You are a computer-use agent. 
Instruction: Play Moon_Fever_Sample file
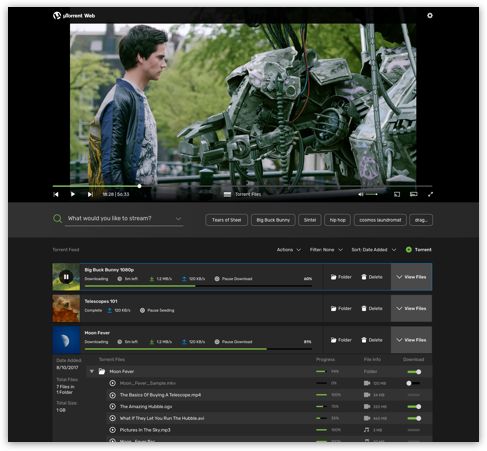[x=113, y=383]
